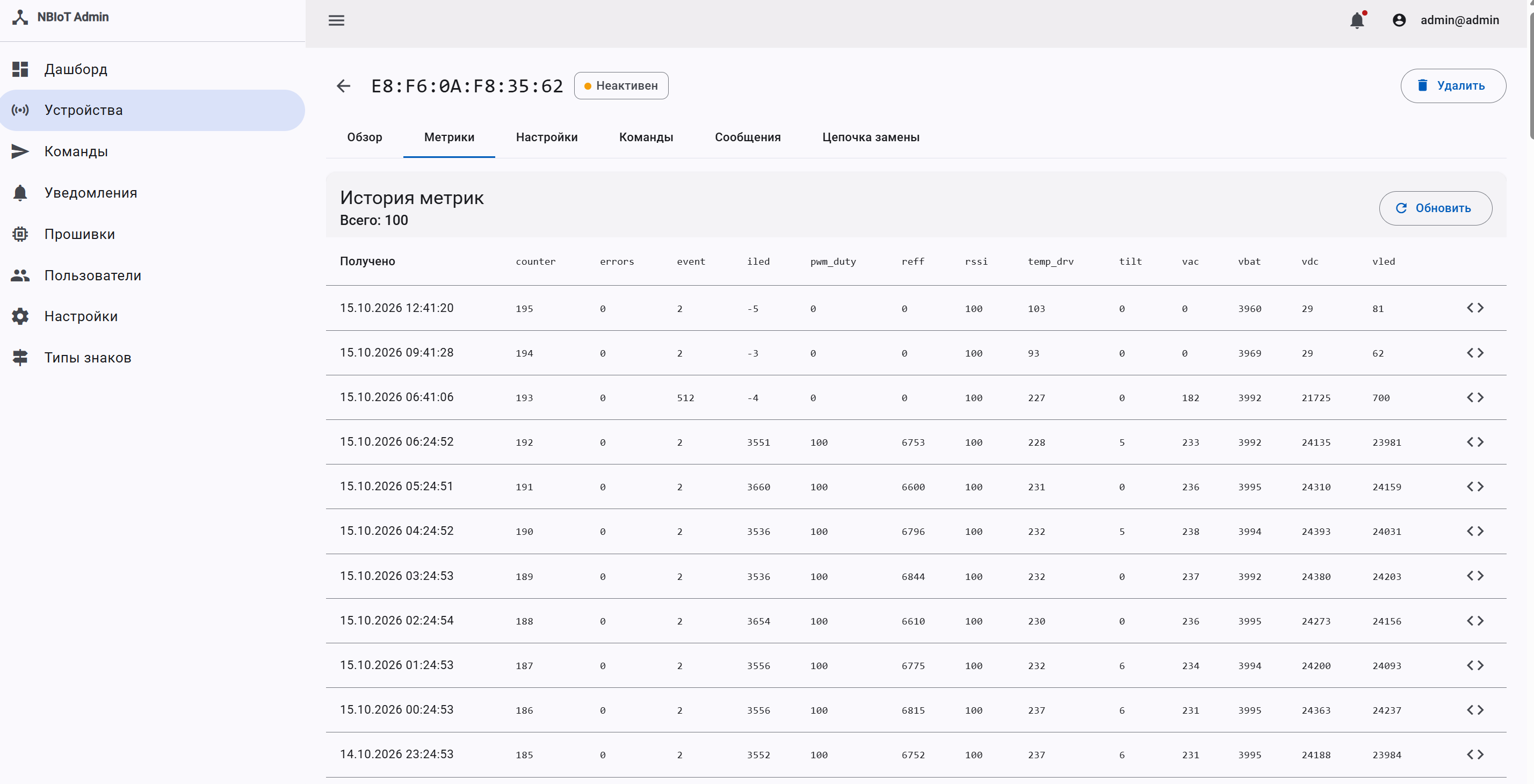Viewport: 1534px width, 784px height.
Task: Show raw data for 15.10.2026 03:24:53 row
Action: (1475, 576)
